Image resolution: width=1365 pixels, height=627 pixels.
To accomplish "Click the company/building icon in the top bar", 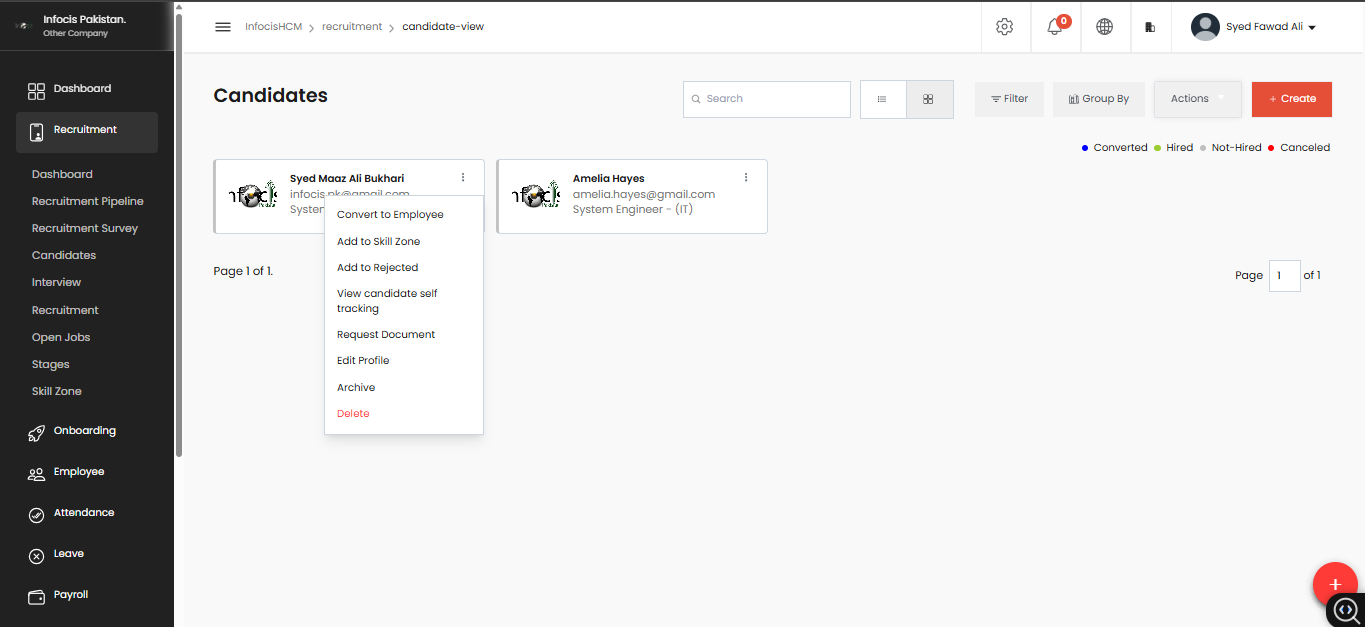I will tap(1150, 27).
